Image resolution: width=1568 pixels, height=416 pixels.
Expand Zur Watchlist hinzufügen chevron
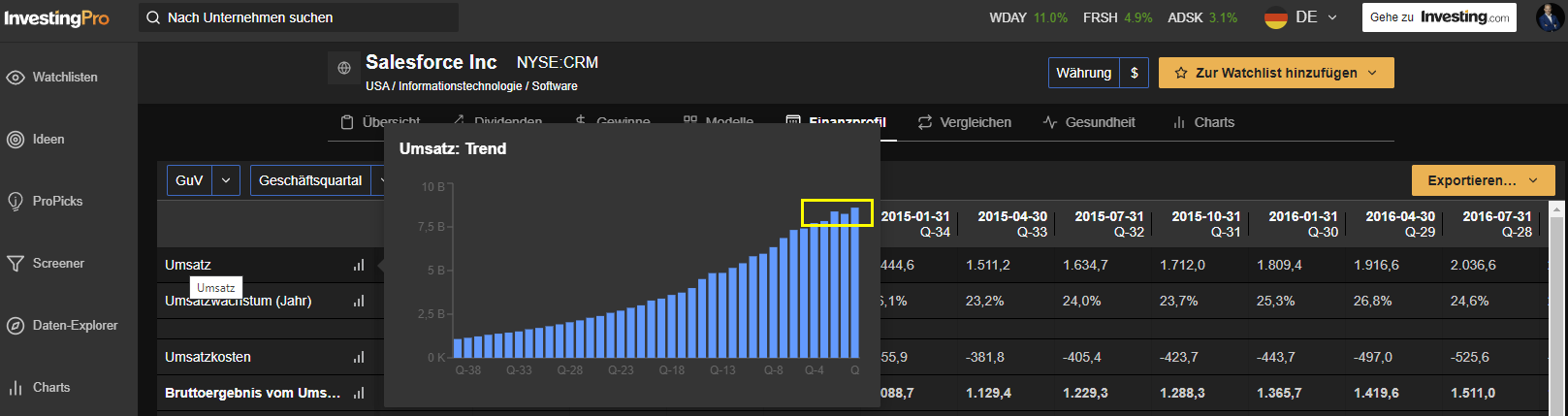(x=1372, y=73)
